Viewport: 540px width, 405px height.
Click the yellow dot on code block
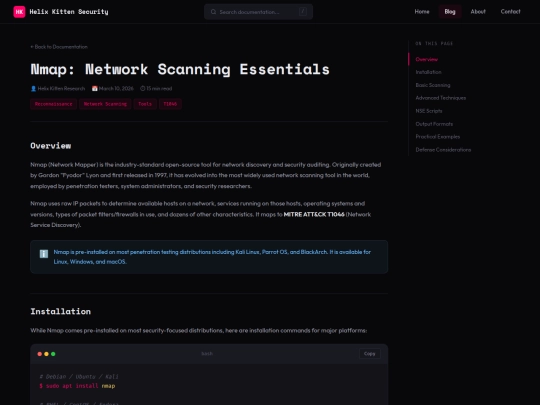tap(46, 354)
